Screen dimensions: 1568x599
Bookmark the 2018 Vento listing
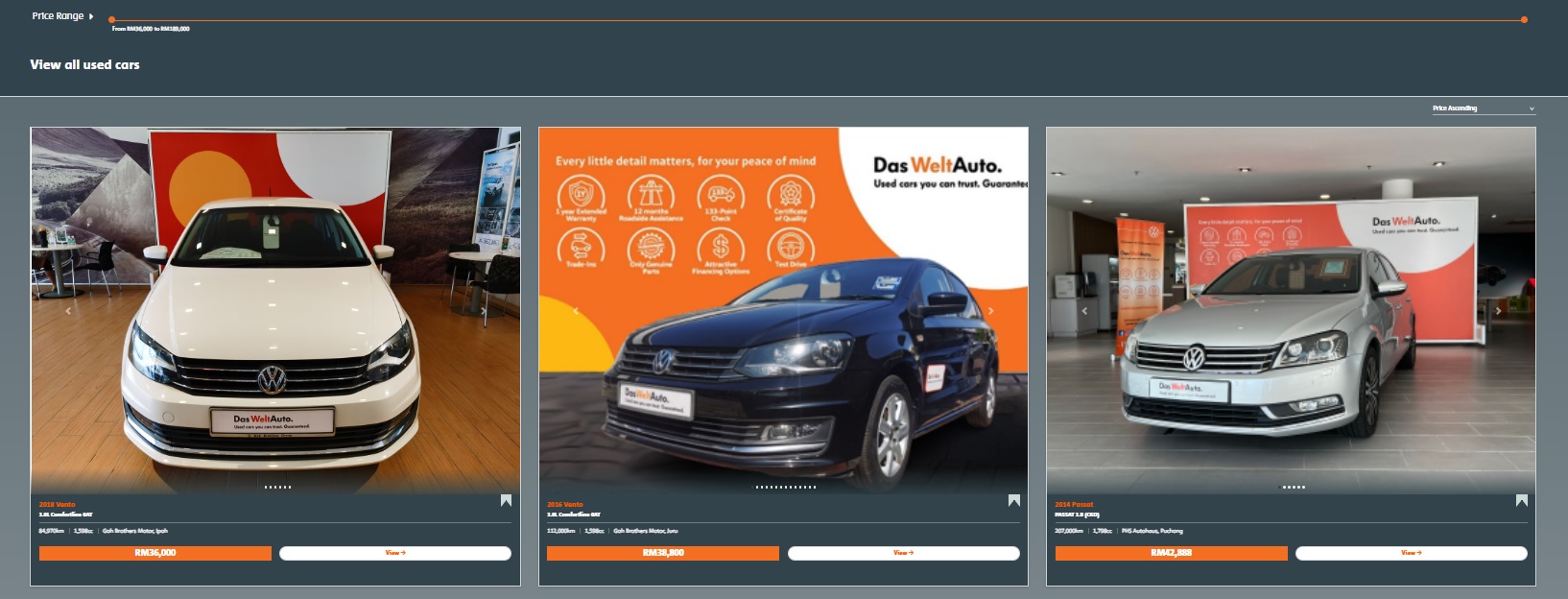[506, 500]
